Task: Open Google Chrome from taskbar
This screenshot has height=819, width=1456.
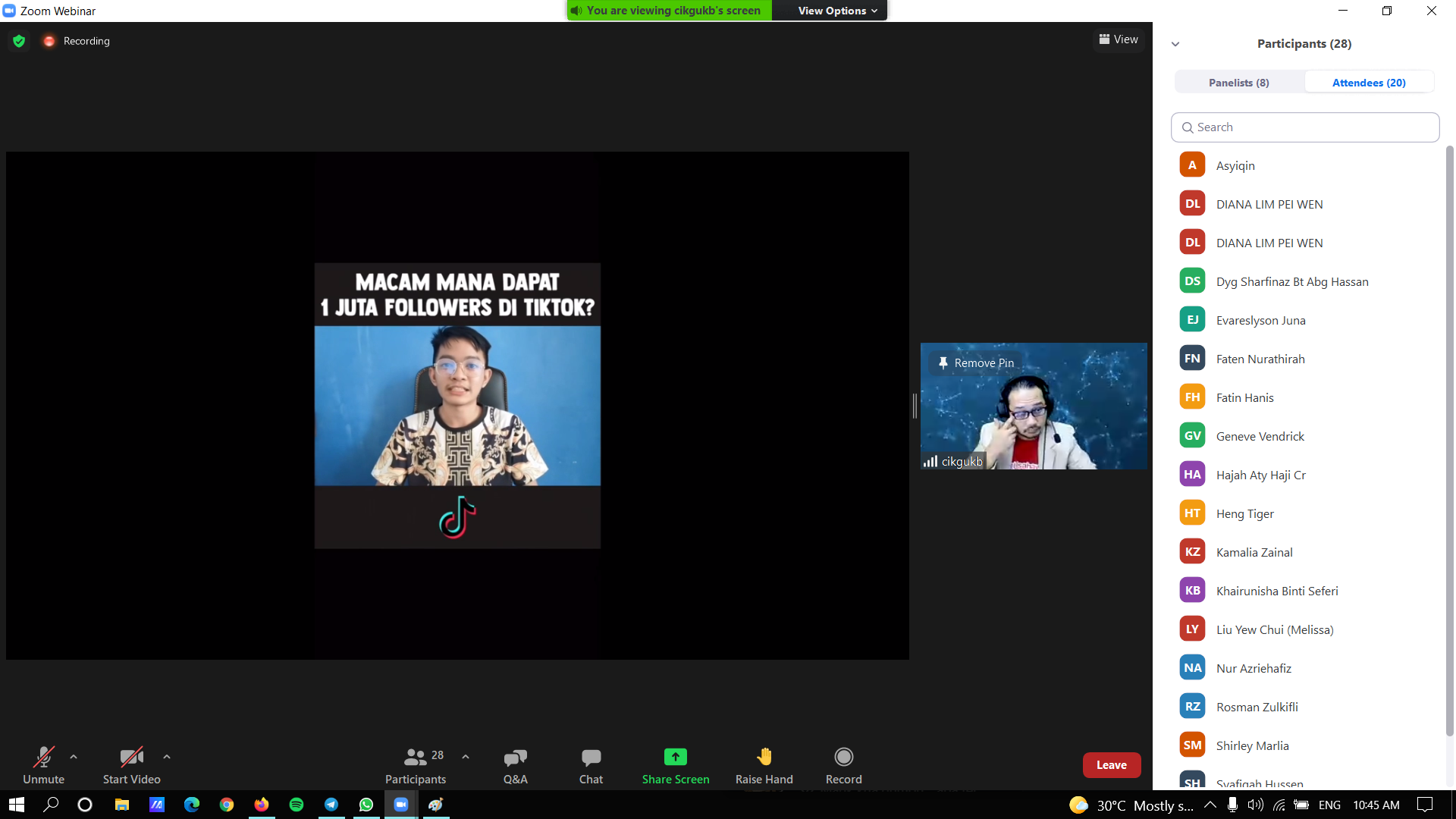Action: point(227,805)
